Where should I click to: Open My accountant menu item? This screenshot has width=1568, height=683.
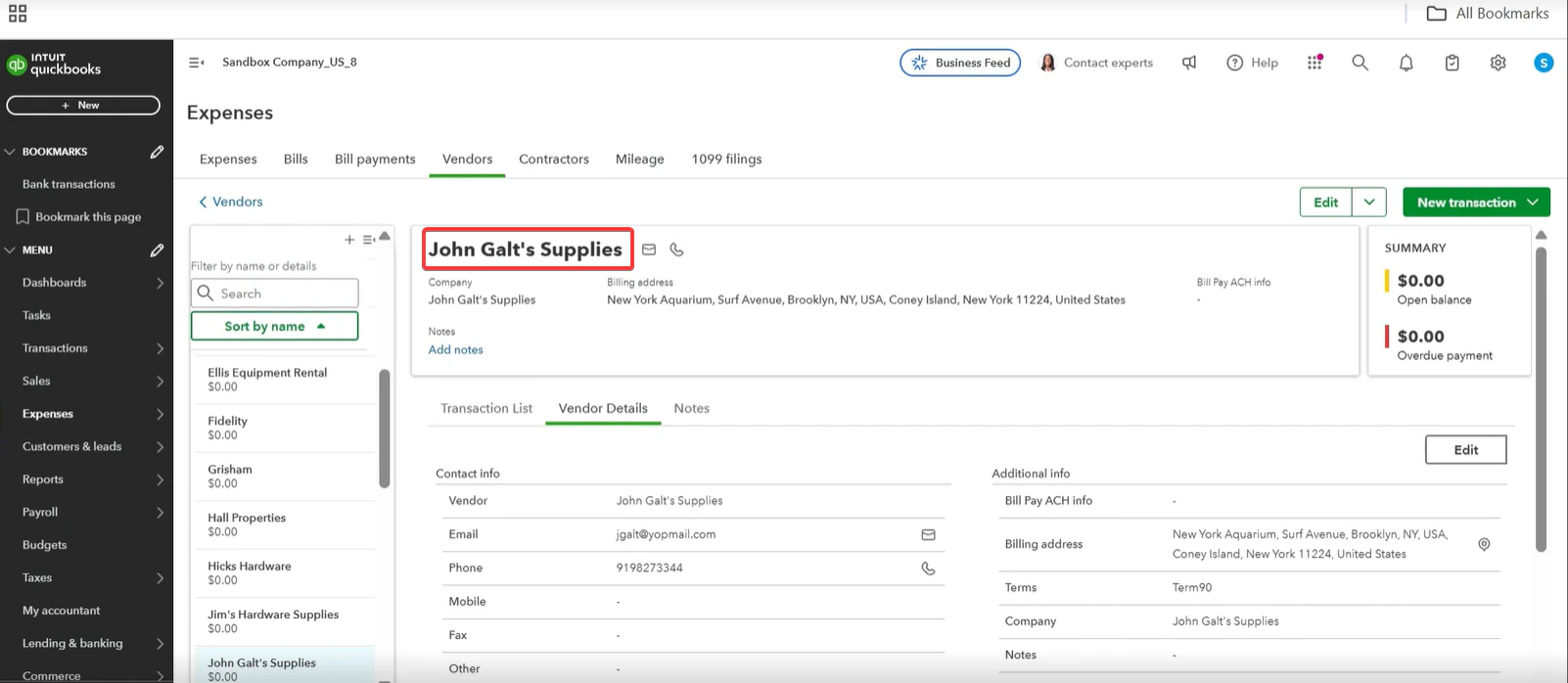click(x=61, y=611)
